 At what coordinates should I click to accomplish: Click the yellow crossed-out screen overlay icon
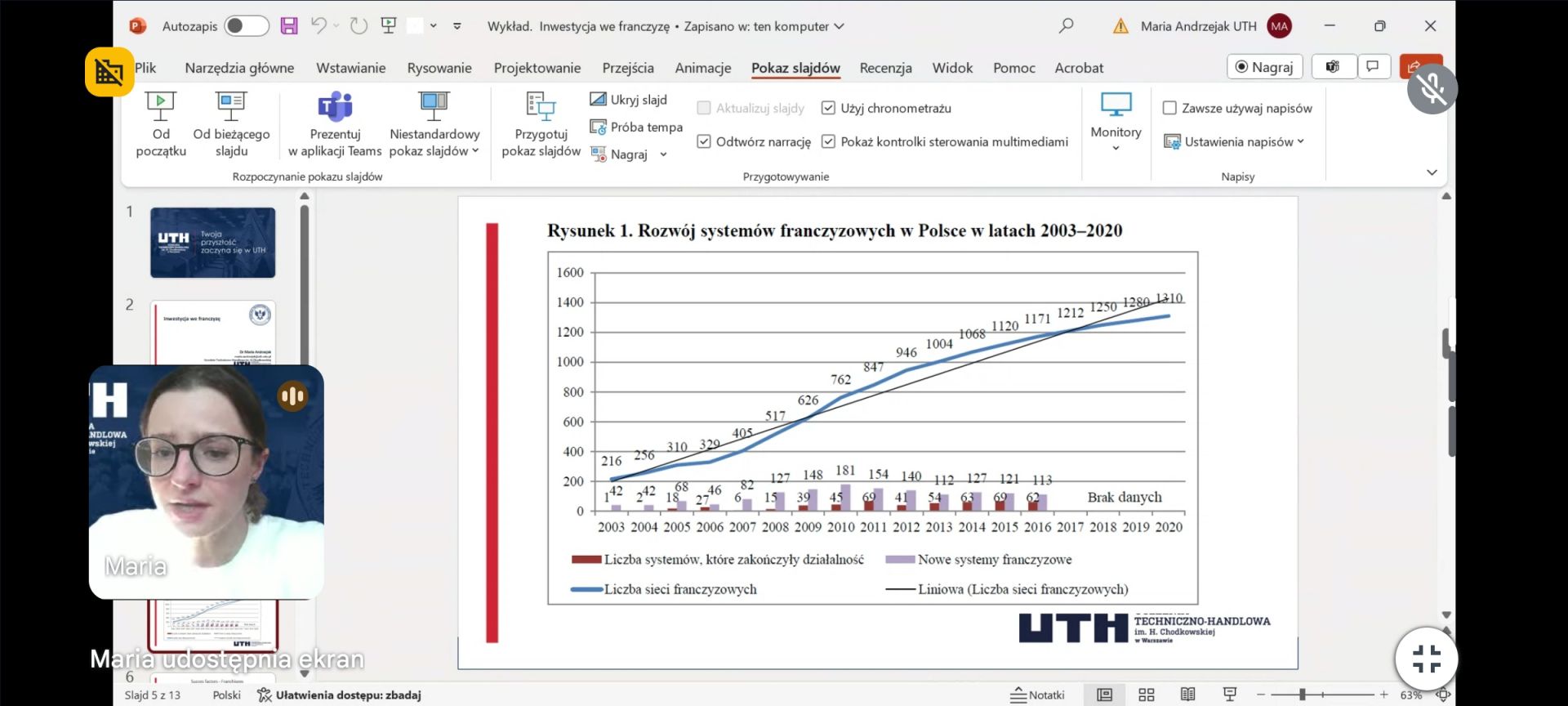(109, 73)
